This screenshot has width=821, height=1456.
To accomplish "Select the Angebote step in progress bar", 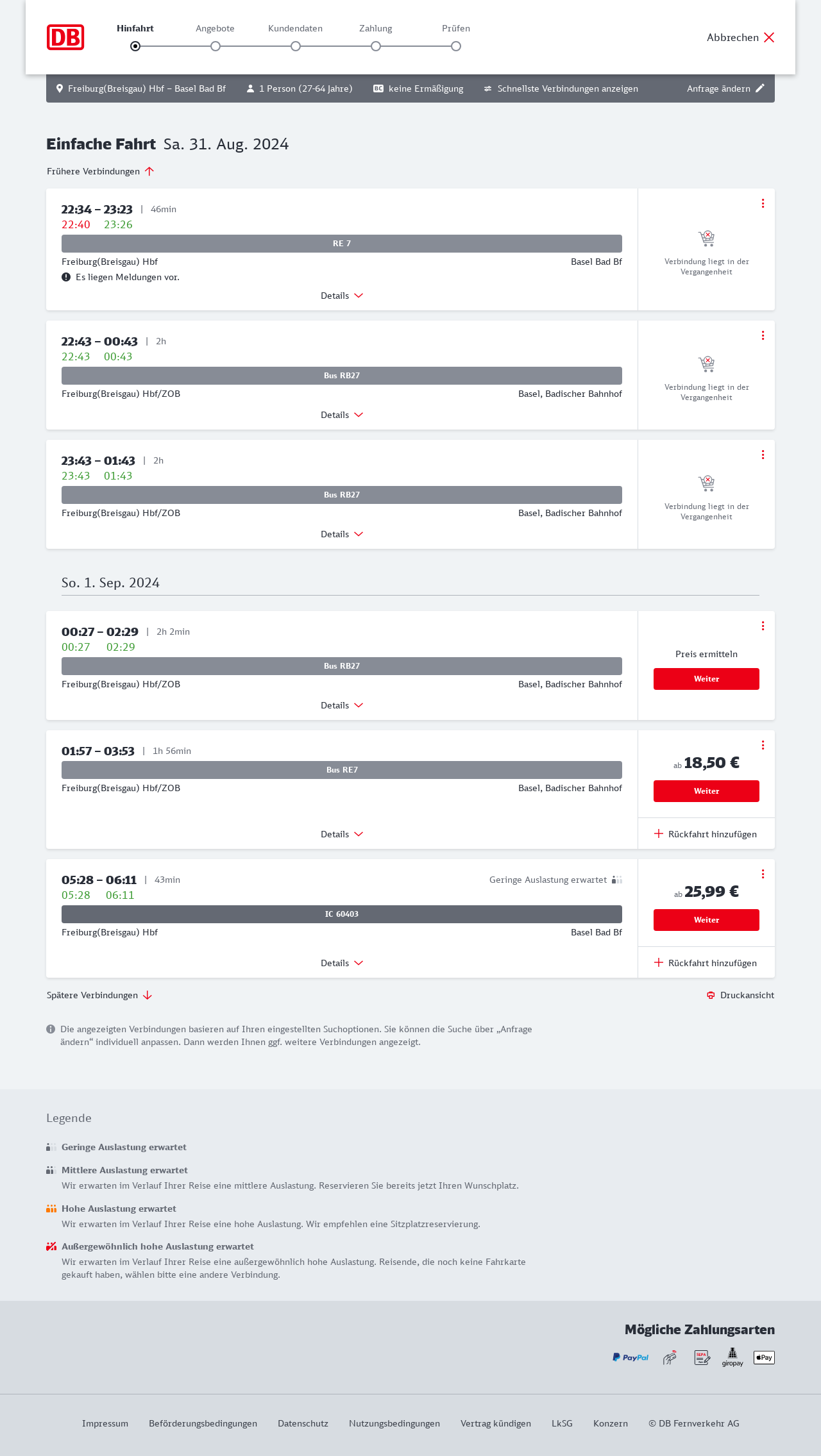I will coord(216,46).
